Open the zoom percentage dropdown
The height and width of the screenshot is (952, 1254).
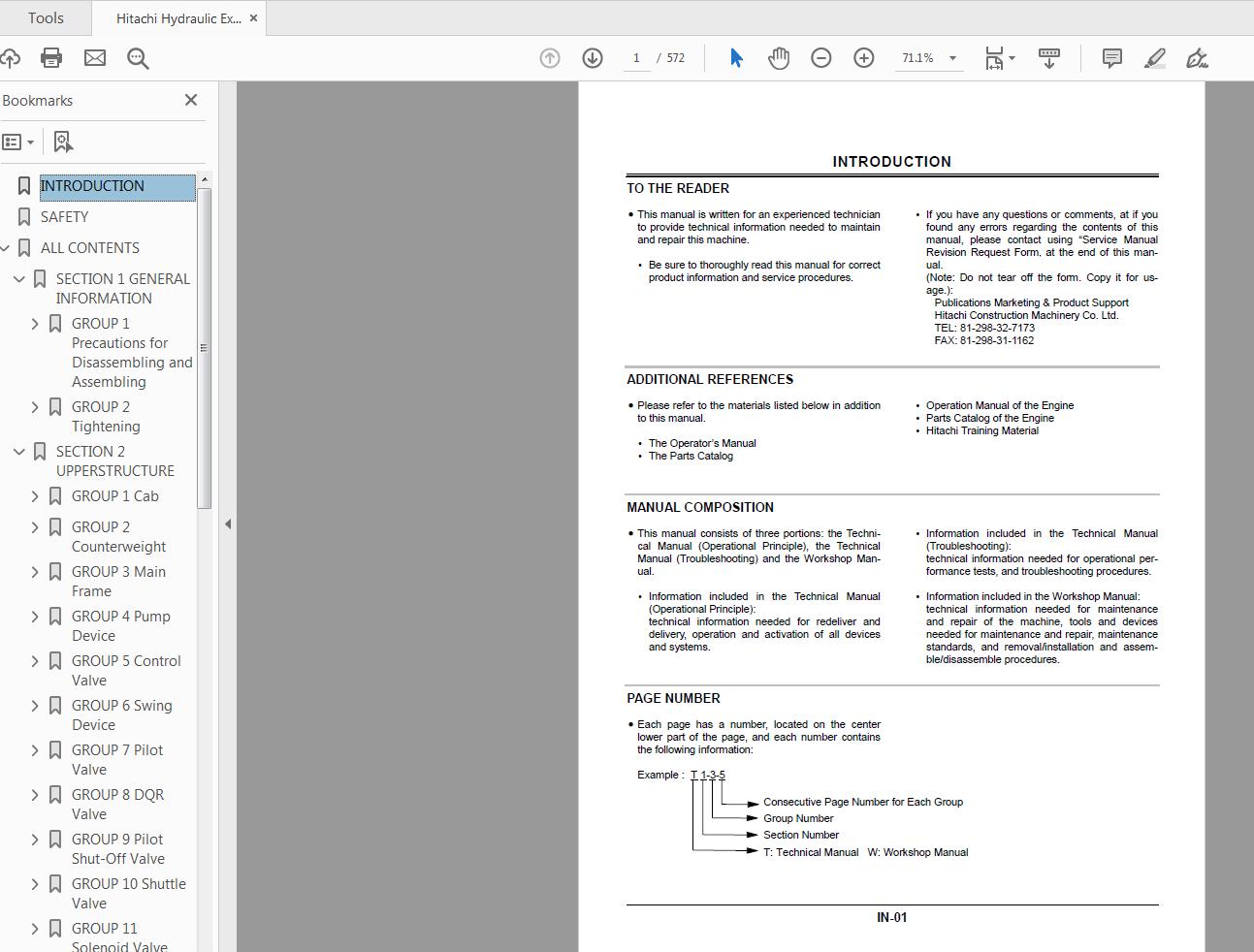tap(952, 58)
